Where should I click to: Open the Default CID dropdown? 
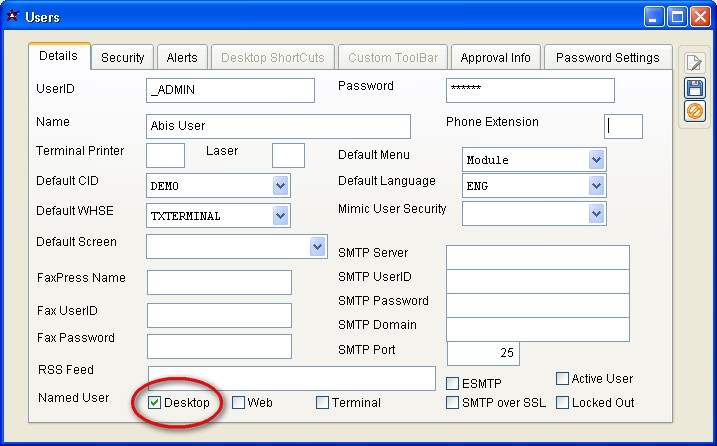(x=281, y=186)
